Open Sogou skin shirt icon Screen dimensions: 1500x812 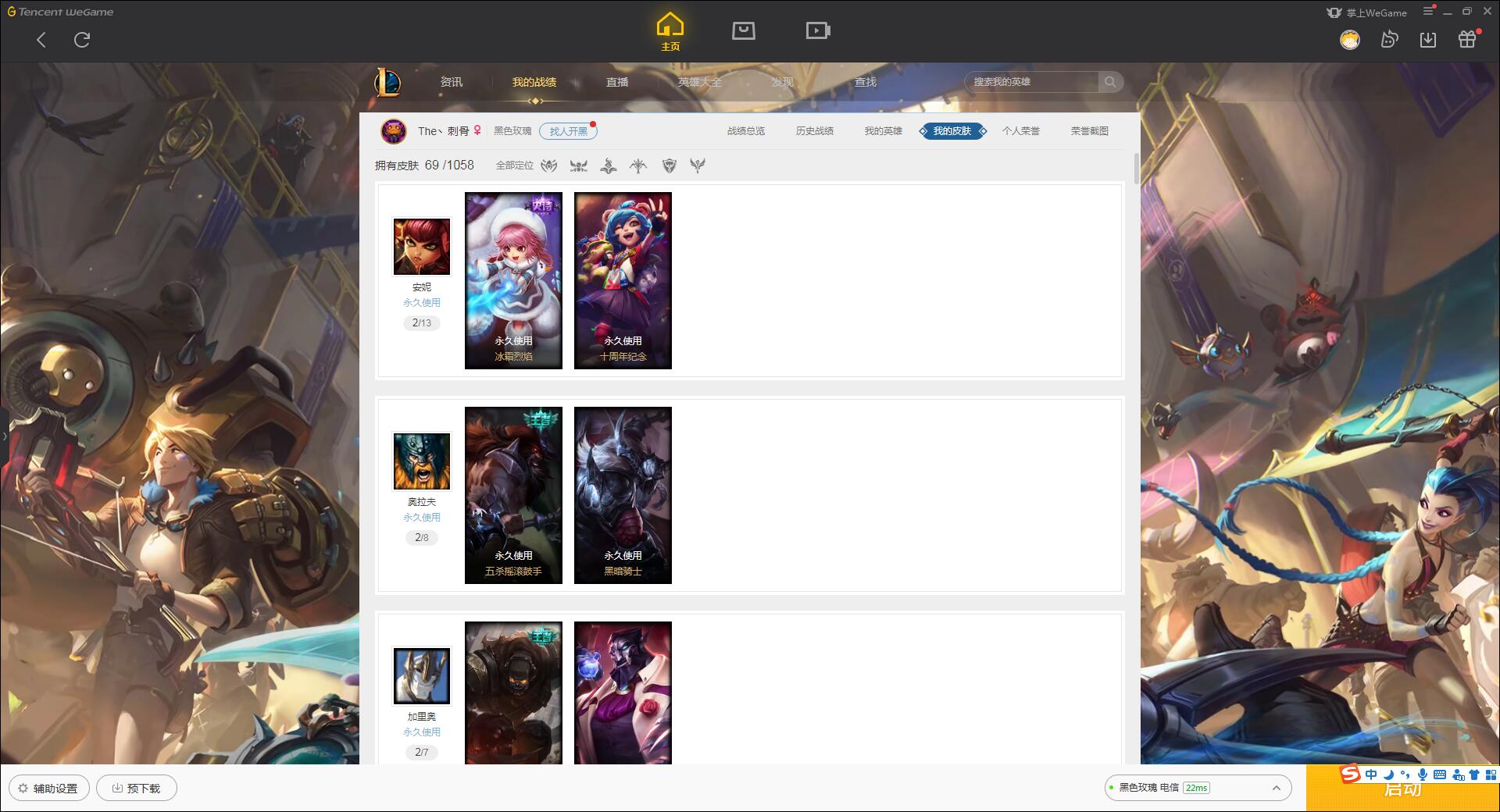click(1474, 775)
